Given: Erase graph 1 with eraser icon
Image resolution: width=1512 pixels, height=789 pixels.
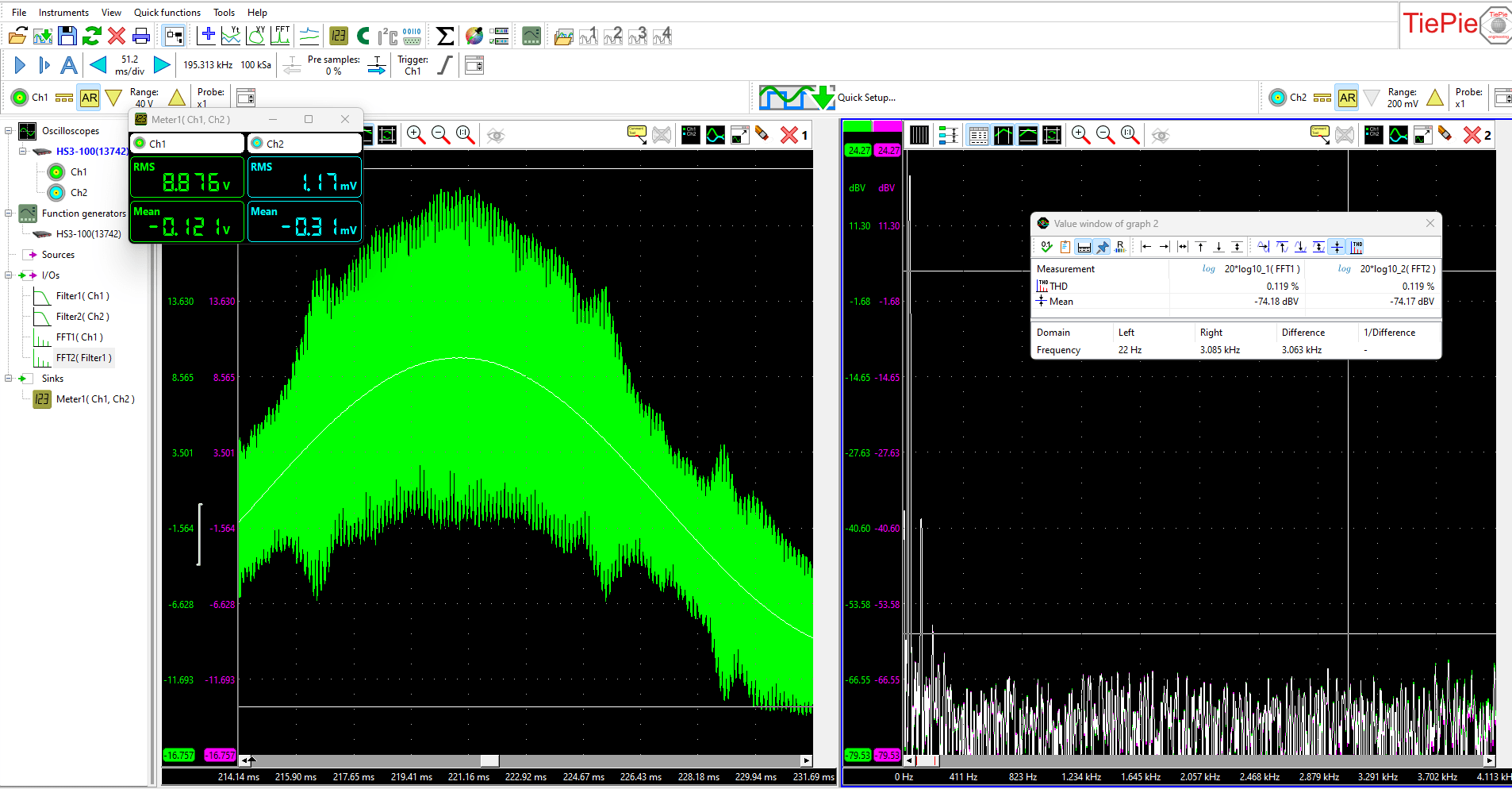Looking at the screenshot, I should click(x=762, y=135).
